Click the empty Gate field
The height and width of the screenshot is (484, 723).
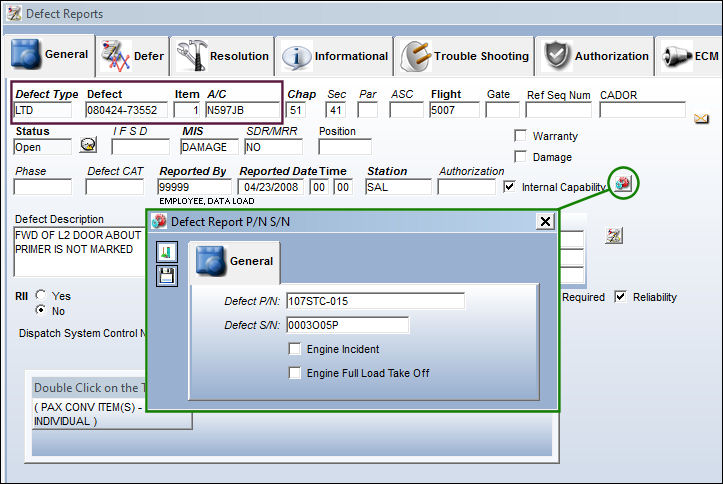pyautogui.click(x=502, y=110)
